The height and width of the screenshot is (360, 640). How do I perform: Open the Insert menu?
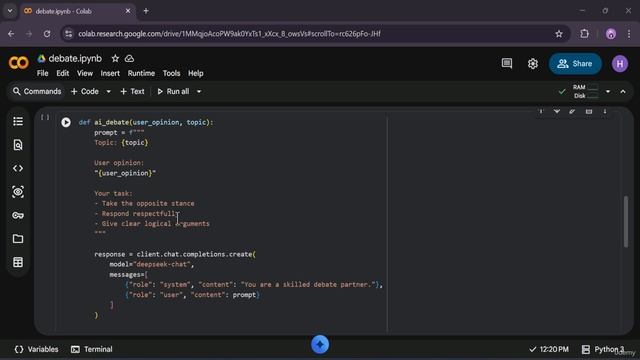(110, 73)
